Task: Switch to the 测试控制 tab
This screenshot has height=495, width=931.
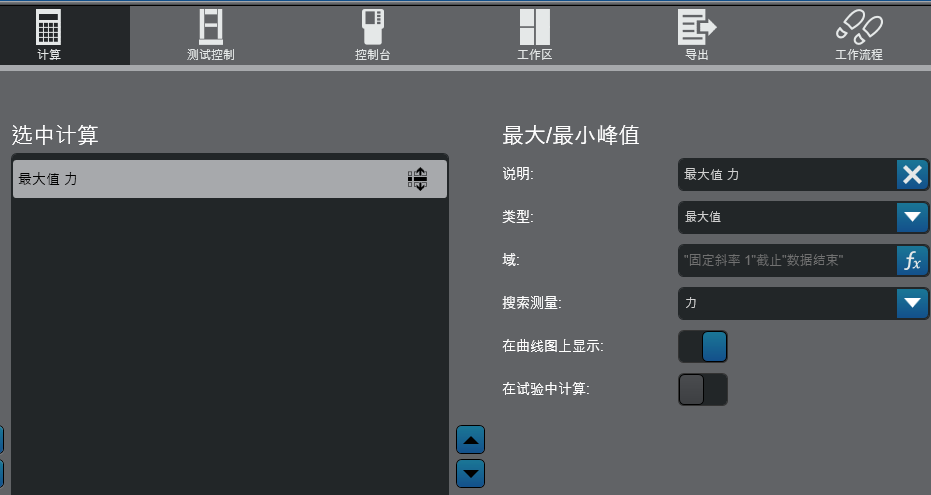Action: (x=211, y=35)
